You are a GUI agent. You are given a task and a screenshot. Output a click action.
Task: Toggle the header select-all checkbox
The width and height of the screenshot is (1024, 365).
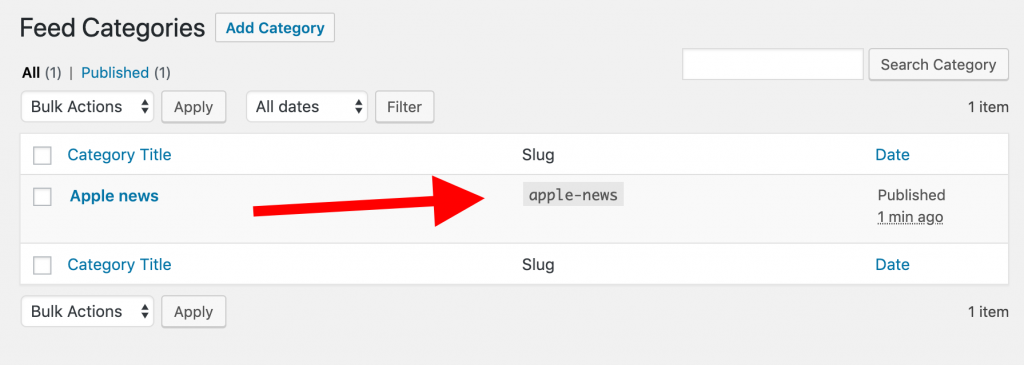(x=42, y=155)
